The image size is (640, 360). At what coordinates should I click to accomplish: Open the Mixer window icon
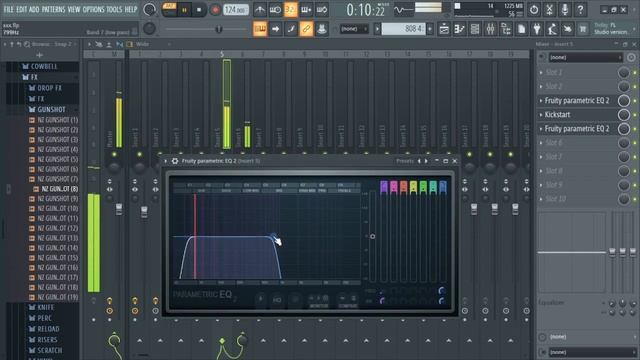491,29
